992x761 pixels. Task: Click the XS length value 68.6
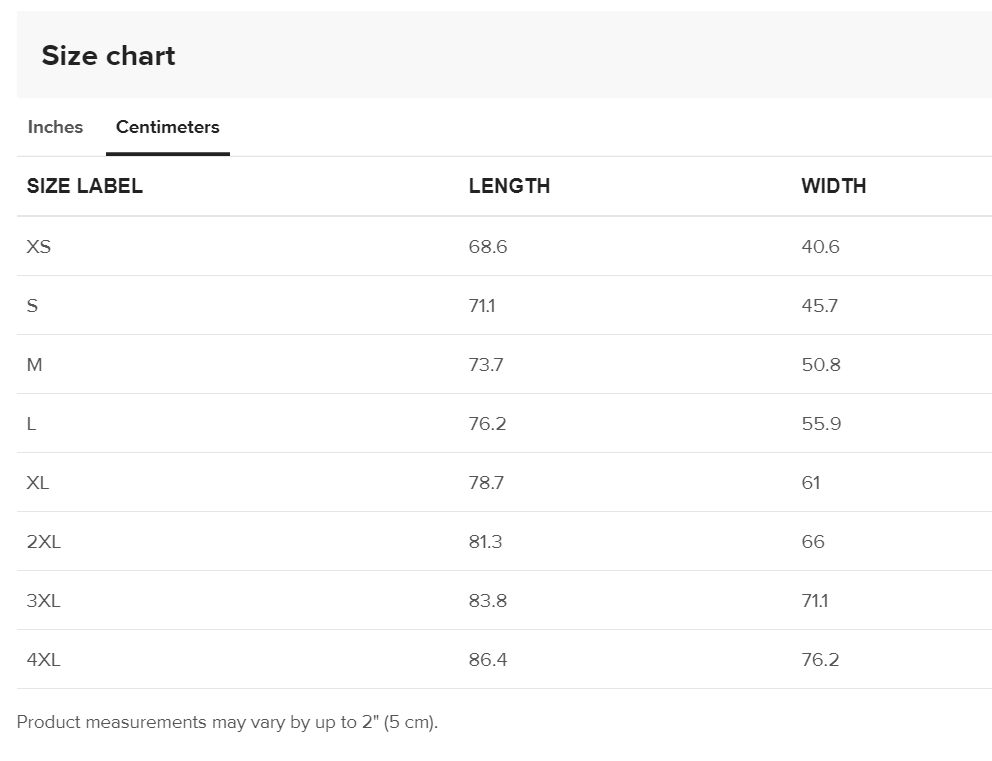click(488, 246)
